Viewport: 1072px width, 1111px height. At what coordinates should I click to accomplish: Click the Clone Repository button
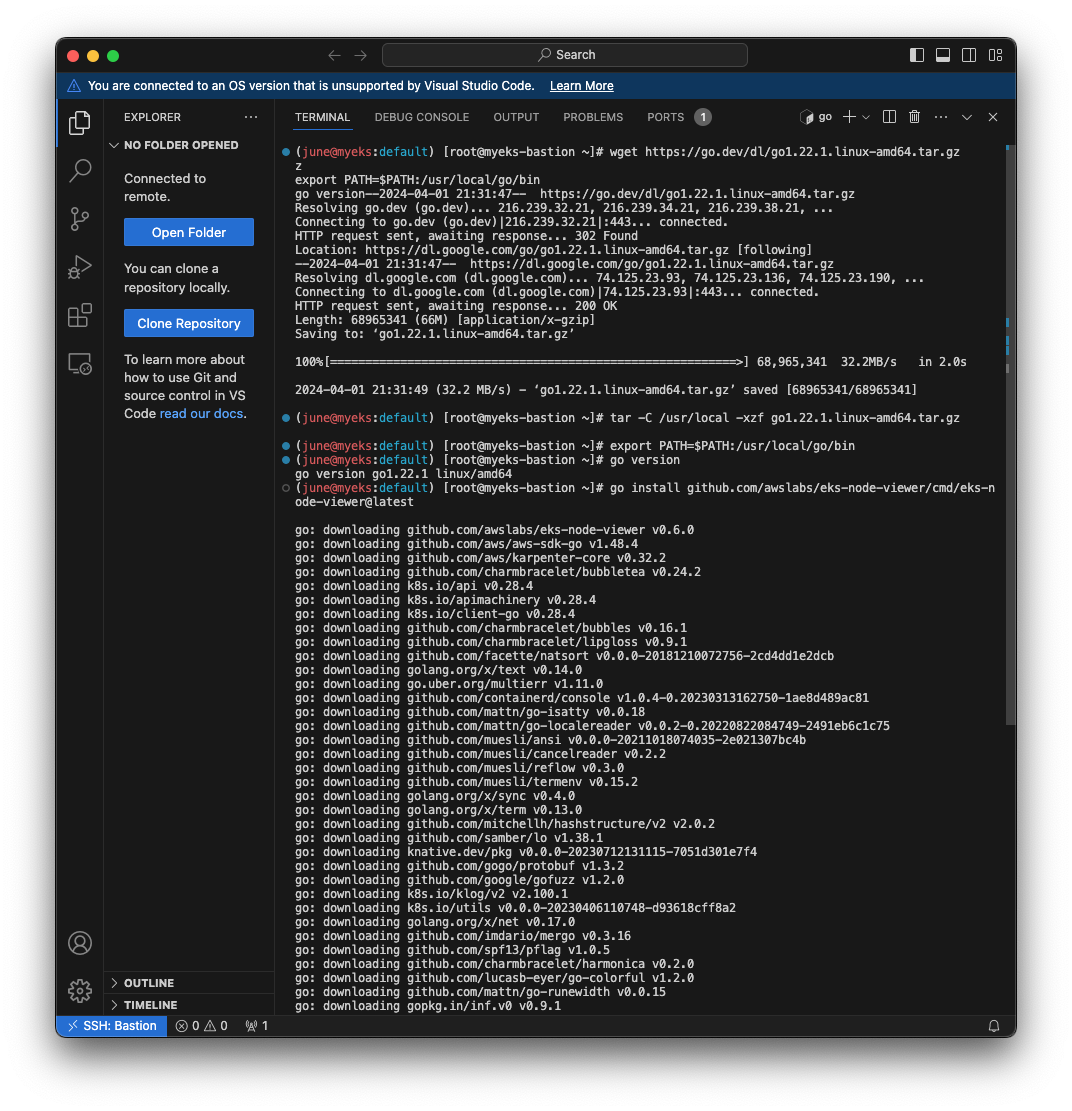(188, 323)
